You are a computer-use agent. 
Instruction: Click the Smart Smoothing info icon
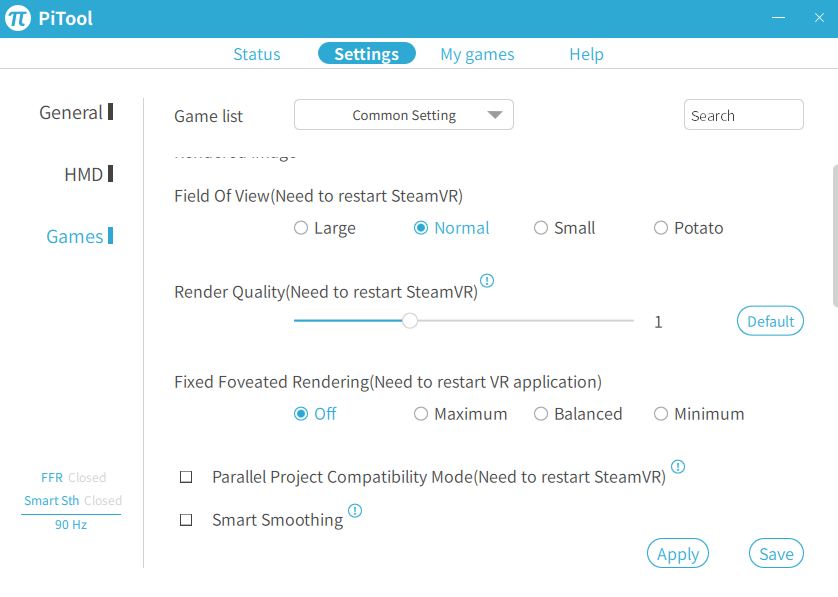[x=355, y=510]
